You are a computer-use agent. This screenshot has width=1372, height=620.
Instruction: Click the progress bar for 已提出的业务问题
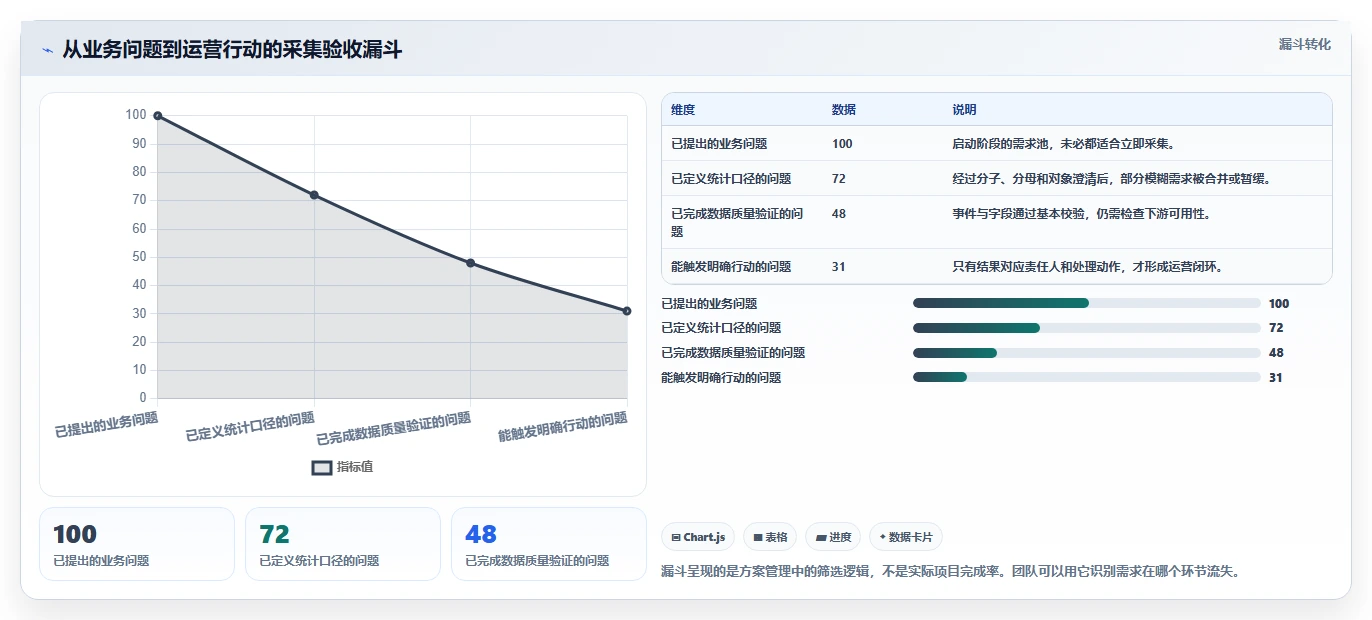pos(1086,303)
